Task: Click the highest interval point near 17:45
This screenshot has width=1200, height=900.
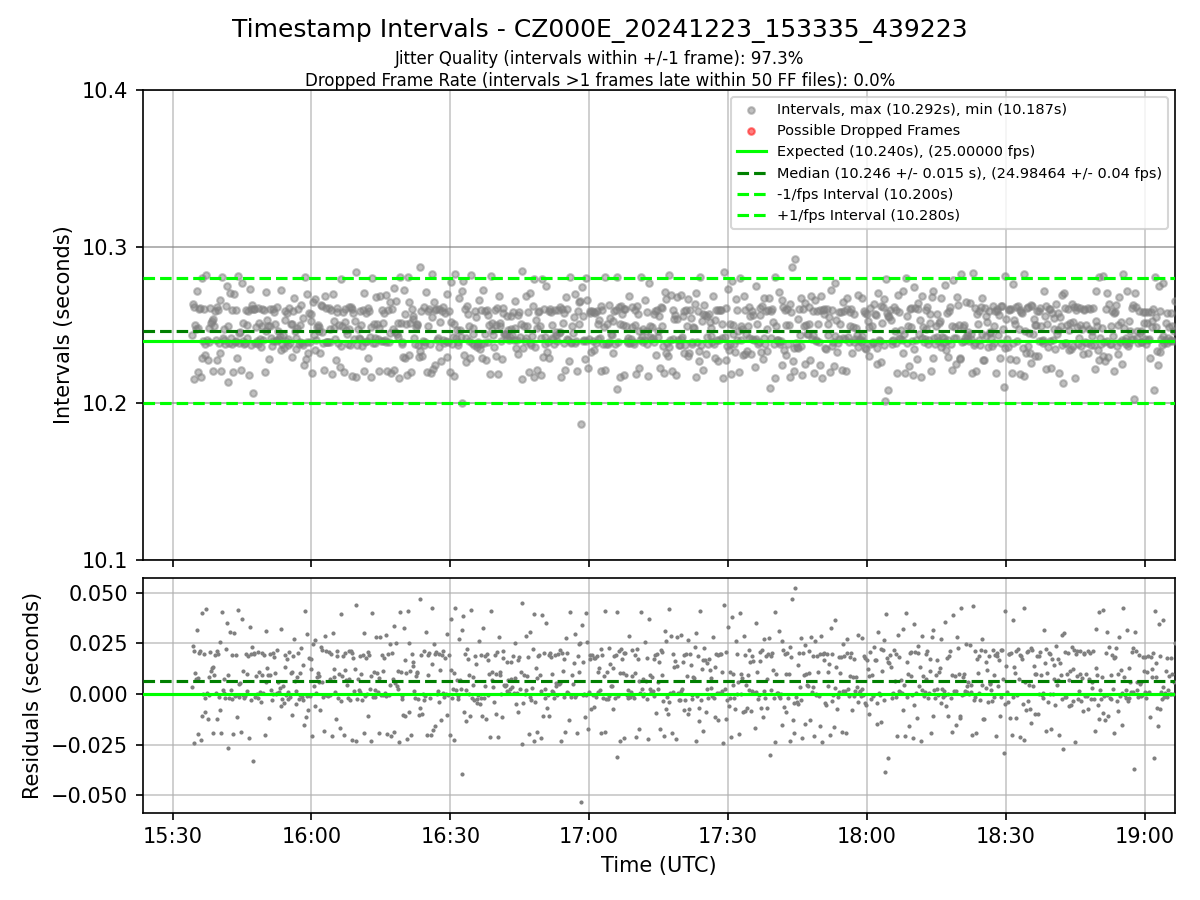Action: 795,259
